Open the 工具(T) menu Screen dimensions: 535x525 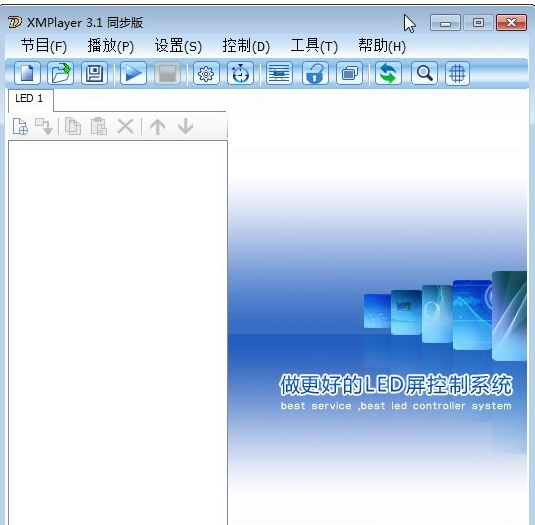click(314, 46)
